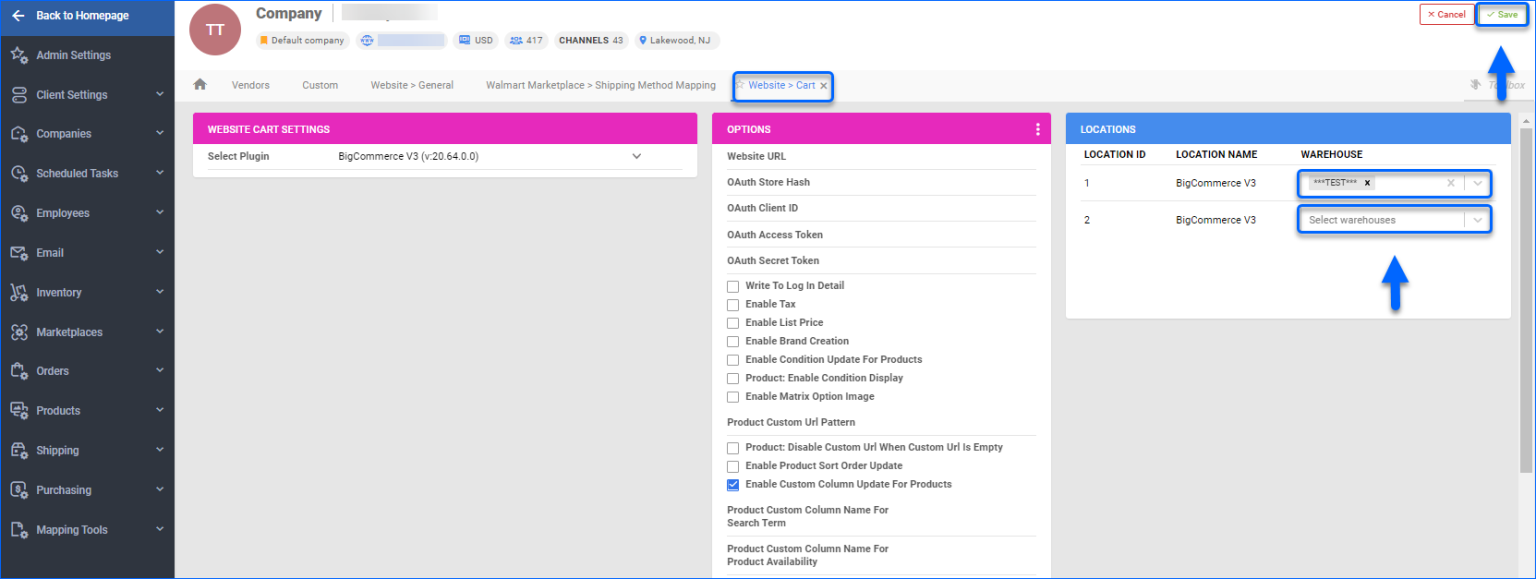This screenshot has height=579, width=1536.
Task: Open the Select Plugin dropdown
Action: 636,156
